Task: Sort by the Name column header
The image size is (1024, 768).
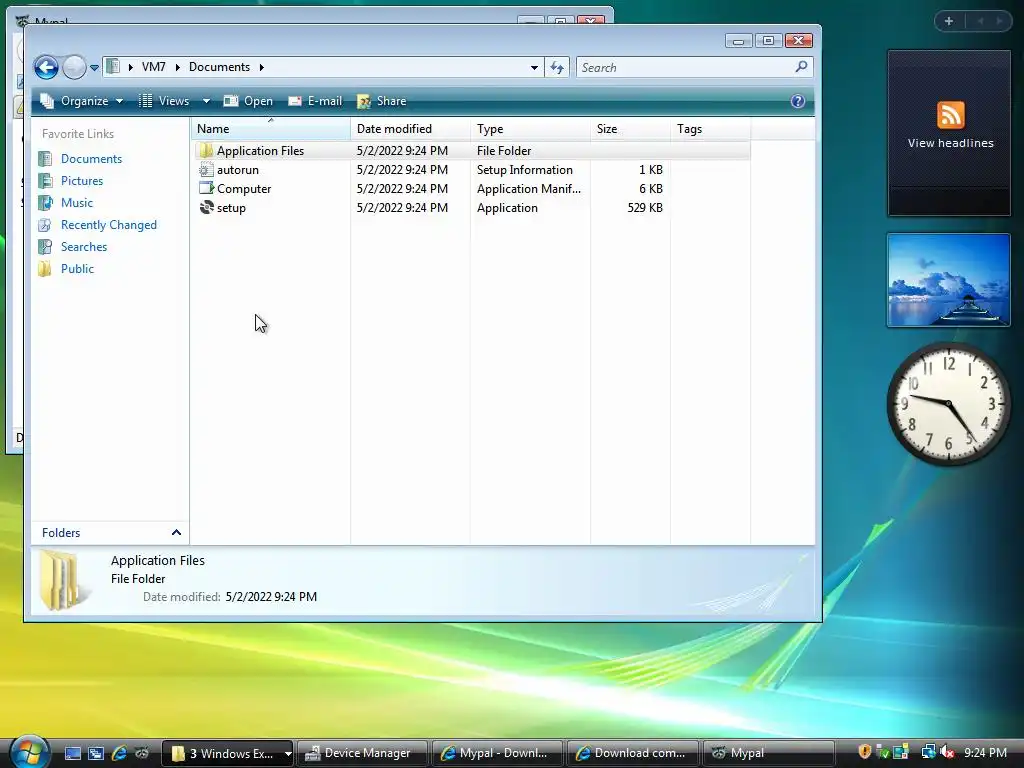Action: 271,129
